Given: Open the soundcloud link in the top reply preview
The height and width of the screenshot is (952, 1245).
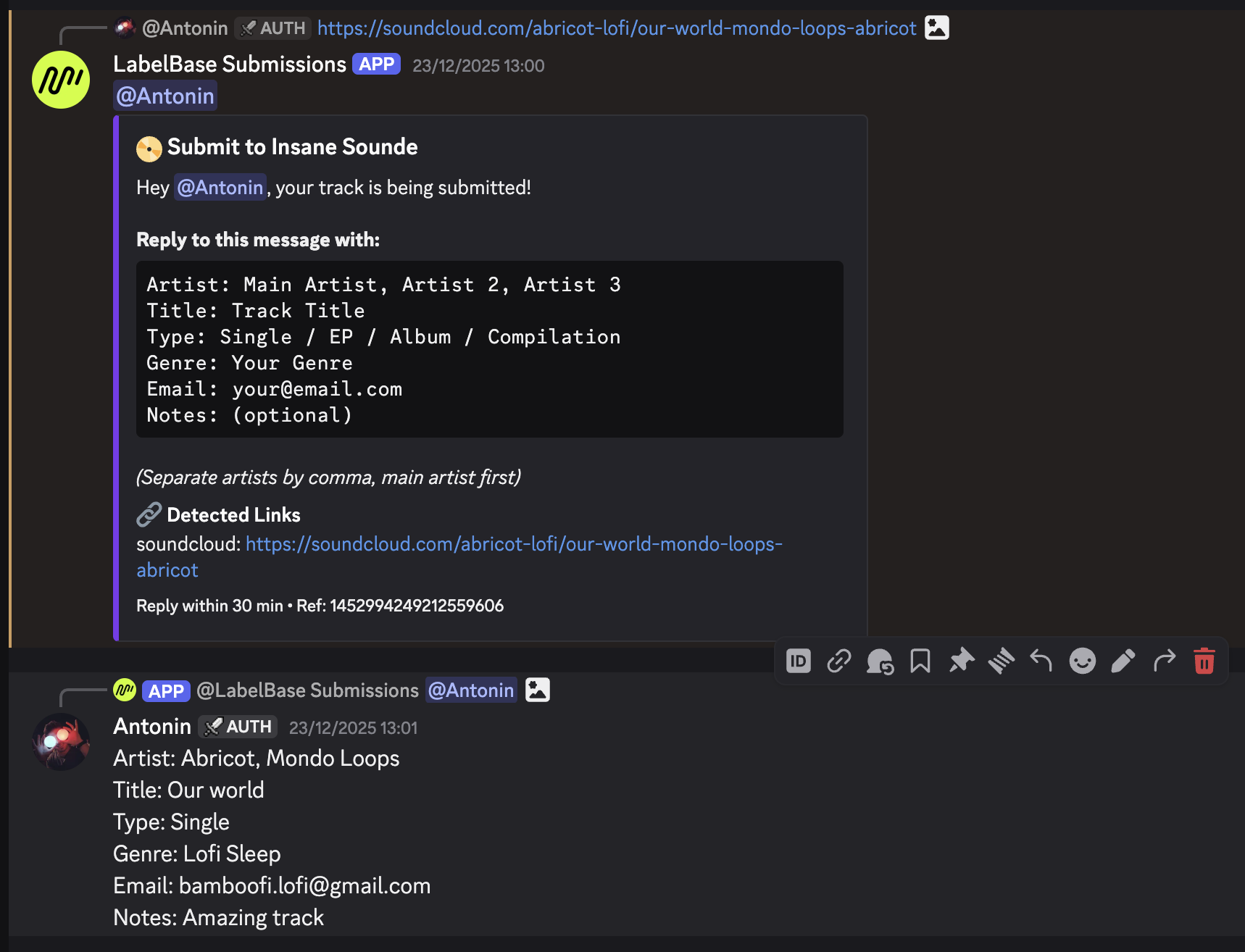Looking at the screenshot, I should (x=617, y=28).
